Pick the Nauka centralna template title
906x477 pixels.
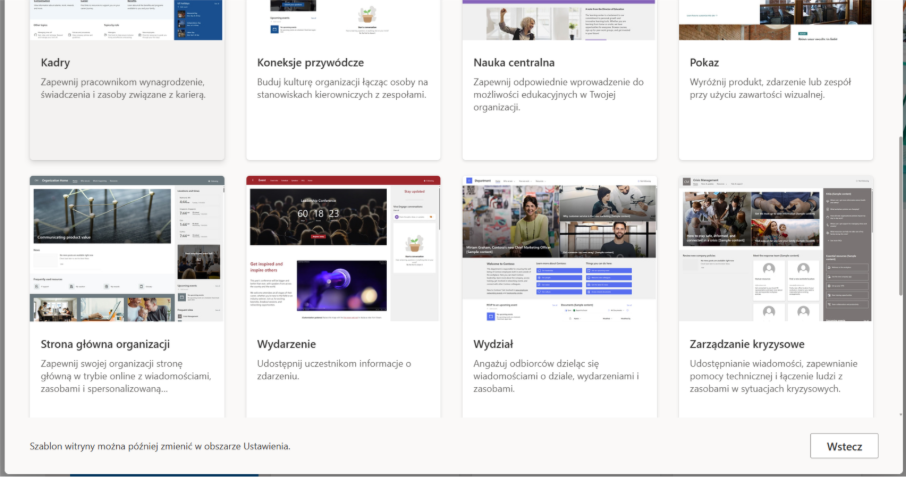[x=514, y=62]
